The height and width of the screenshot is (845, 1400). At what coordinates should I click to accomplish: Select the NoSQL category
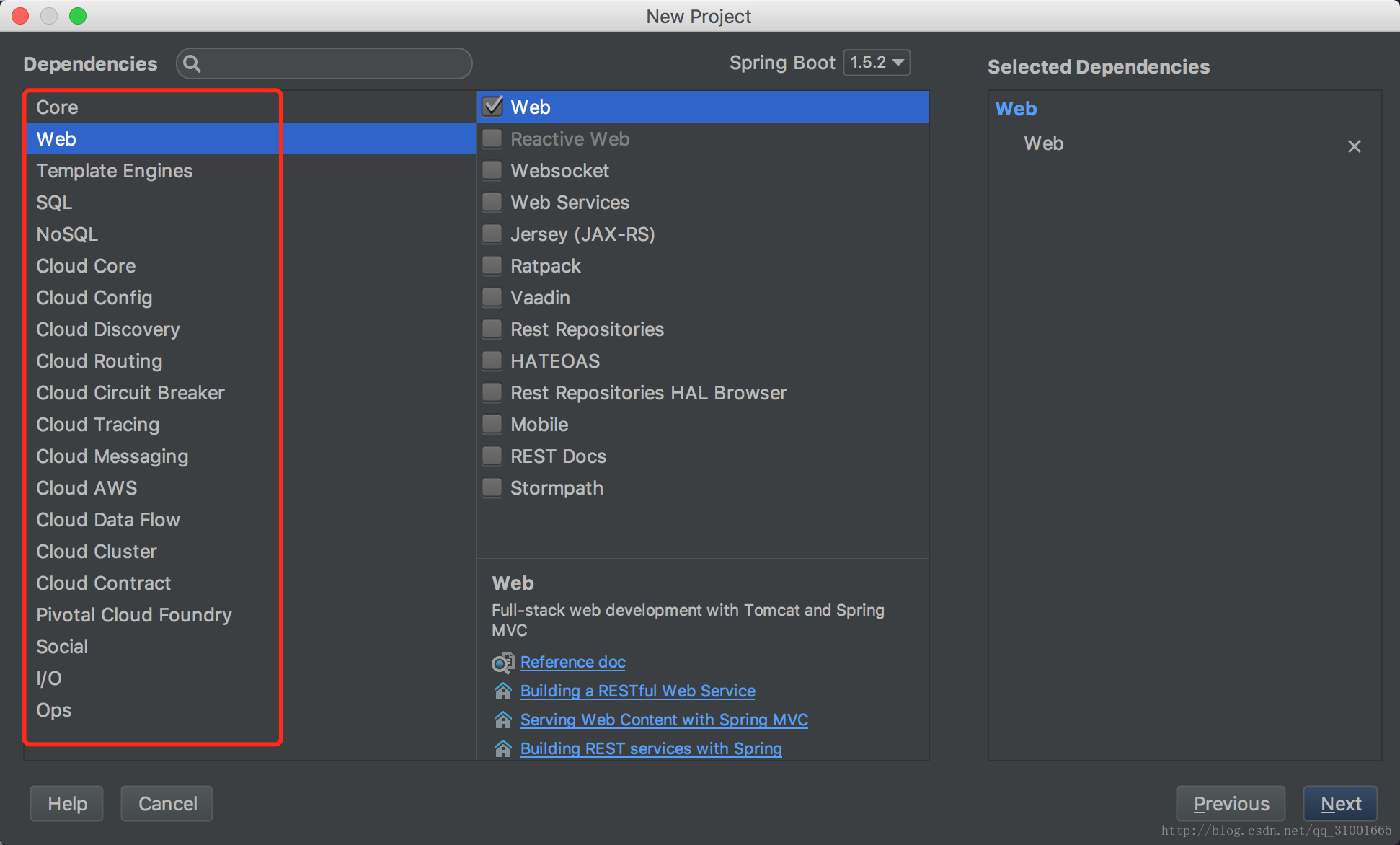click(x=249, y=234)
